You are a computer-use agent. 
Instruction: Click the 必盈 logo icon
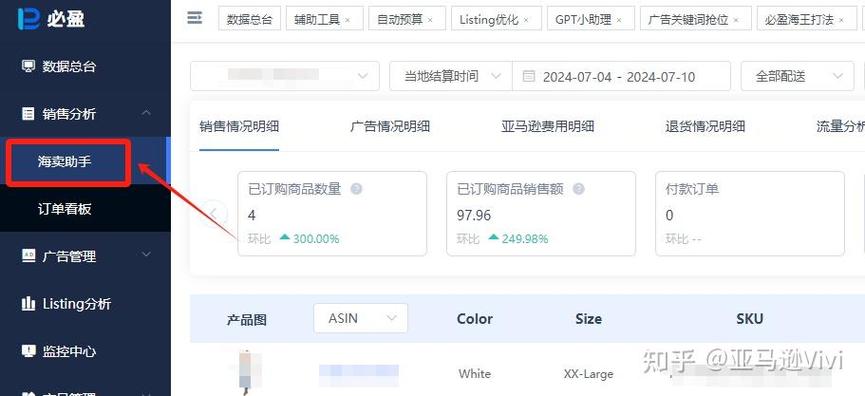[x=29, y=18]
